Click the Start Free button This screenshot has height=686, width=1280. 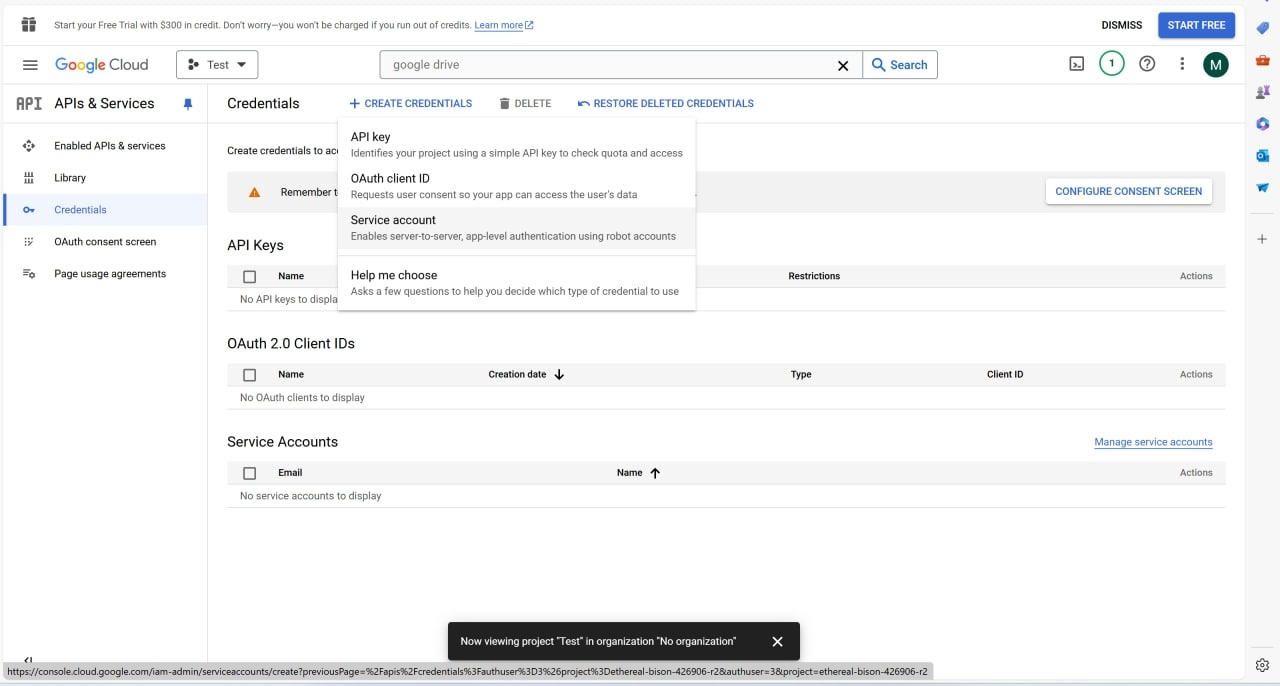pos(1196,25)
